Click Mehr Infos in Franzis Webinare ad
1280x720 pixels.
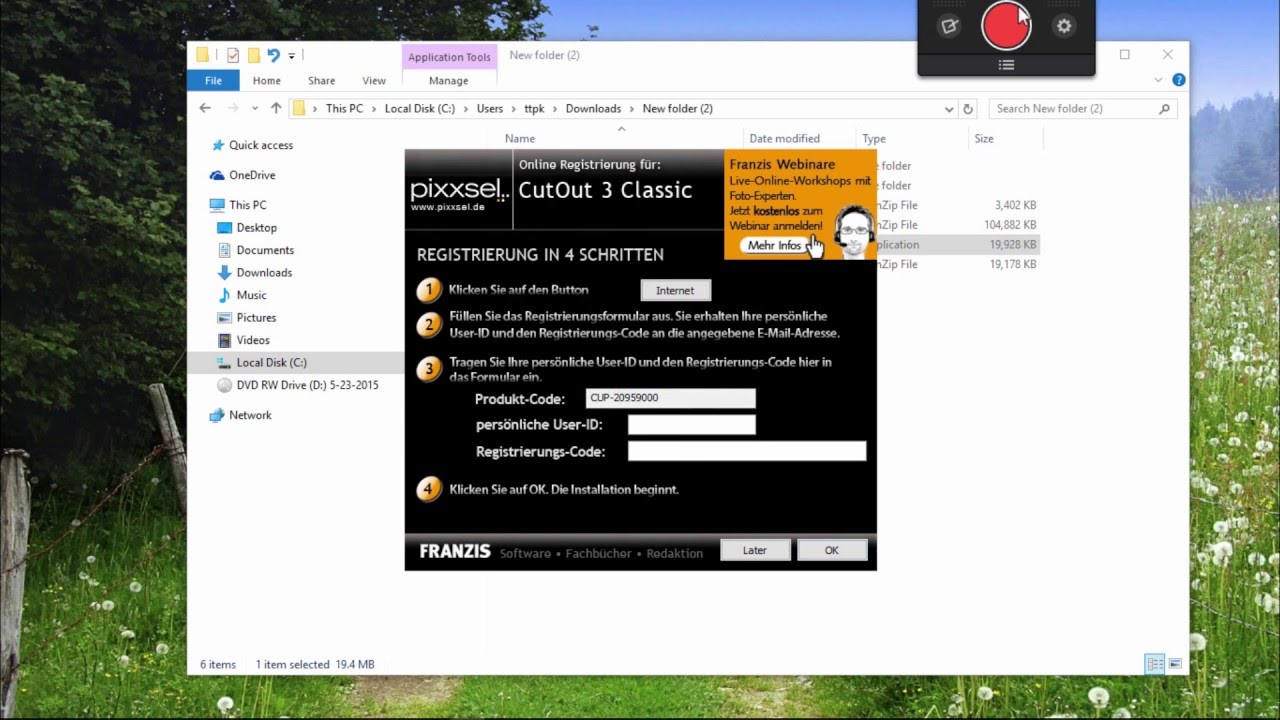(x=774, y=245)
